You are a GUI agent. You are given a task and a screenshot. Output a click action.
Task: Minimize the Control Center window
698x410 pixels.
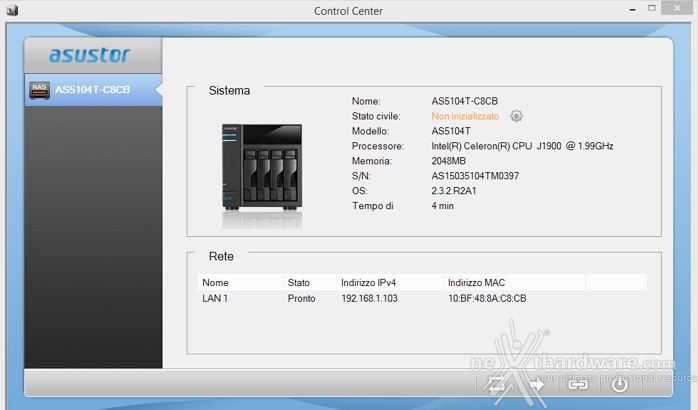point(632,9)
